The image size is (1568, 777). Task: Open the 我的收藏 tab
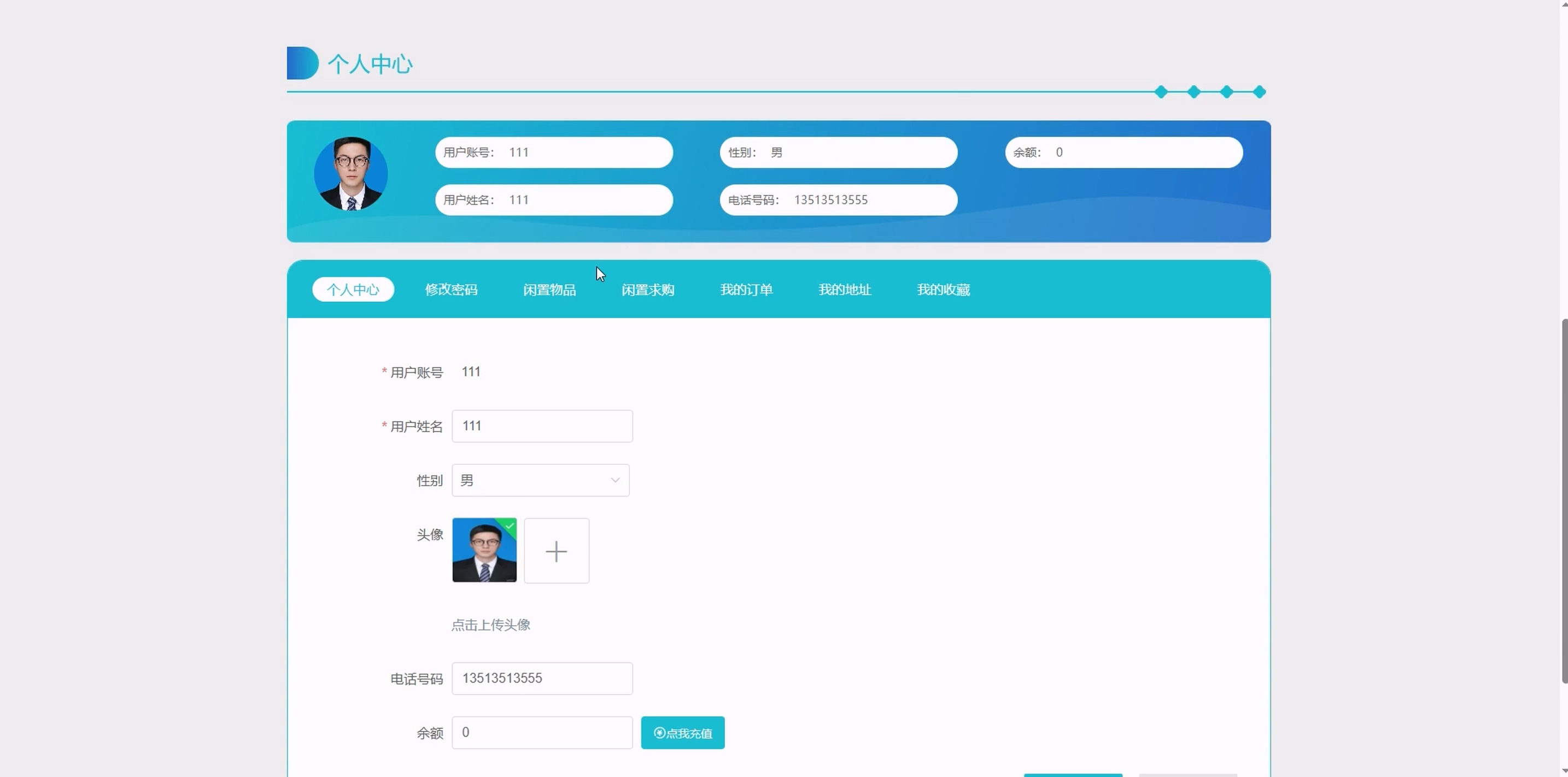[943, 290]
